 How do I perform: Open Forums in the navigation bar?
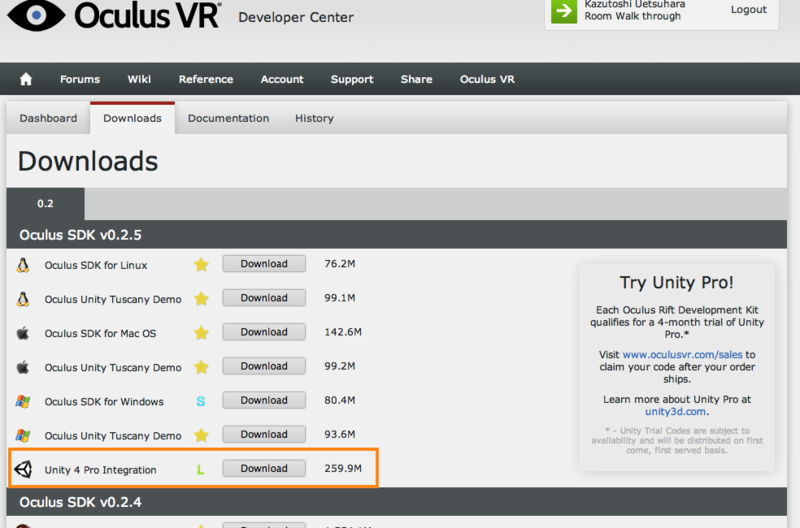pos(80,79)
